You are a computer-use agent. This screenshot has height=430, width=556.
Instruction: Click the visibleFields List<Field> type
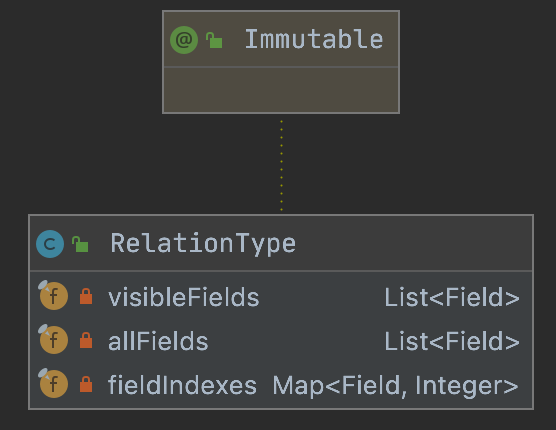click(x=452, y=297)
